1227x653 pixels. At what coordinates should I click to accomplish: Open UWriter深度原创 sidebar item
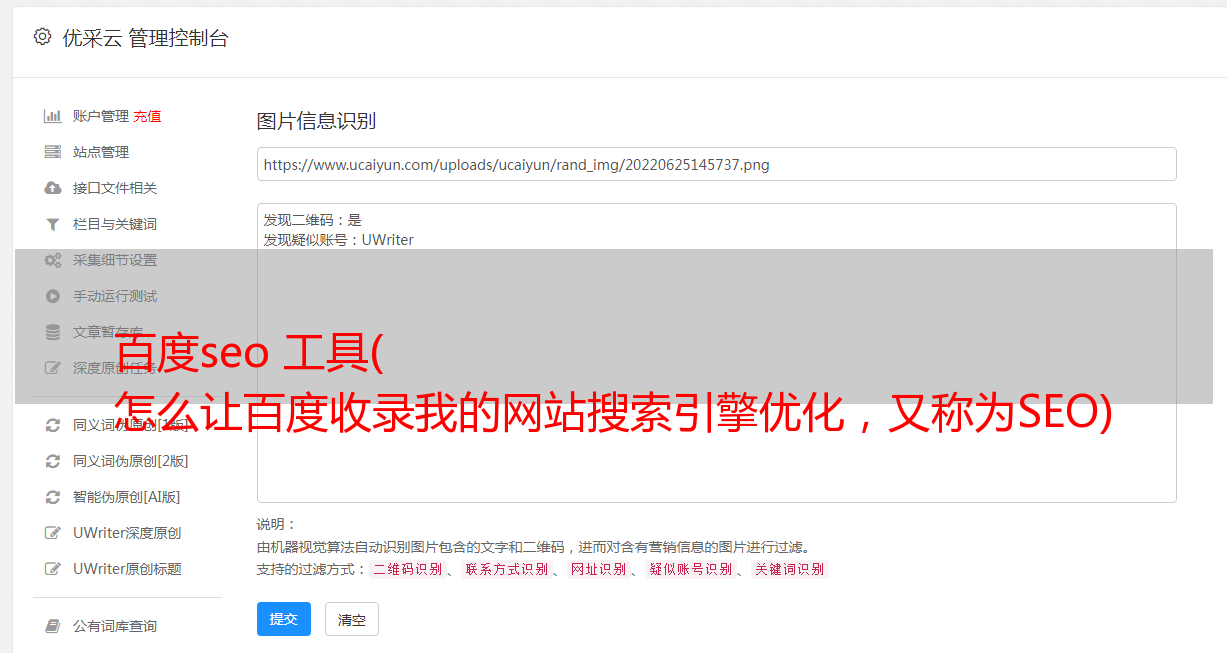[x=127, y=533]
